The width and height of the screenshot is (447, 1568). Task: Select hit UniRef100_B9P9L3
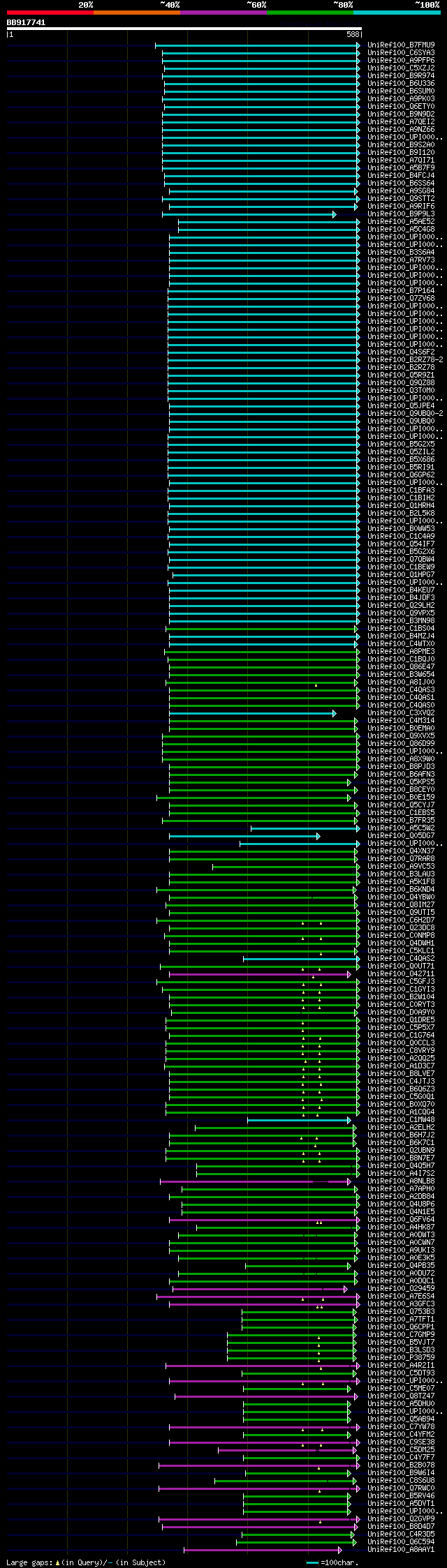click(401, 214)
